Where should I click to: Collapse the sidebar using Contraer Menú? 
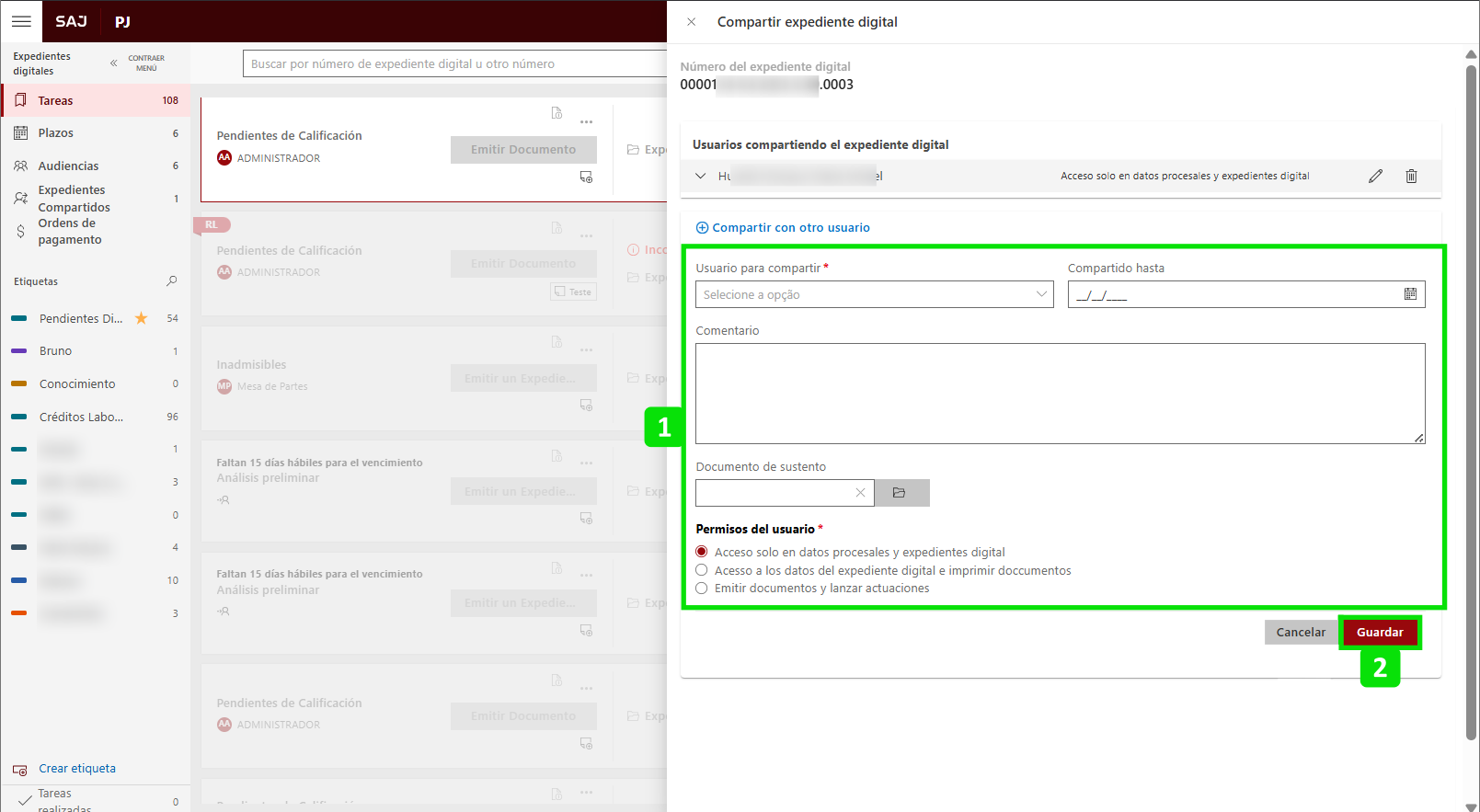pos(114,63)
